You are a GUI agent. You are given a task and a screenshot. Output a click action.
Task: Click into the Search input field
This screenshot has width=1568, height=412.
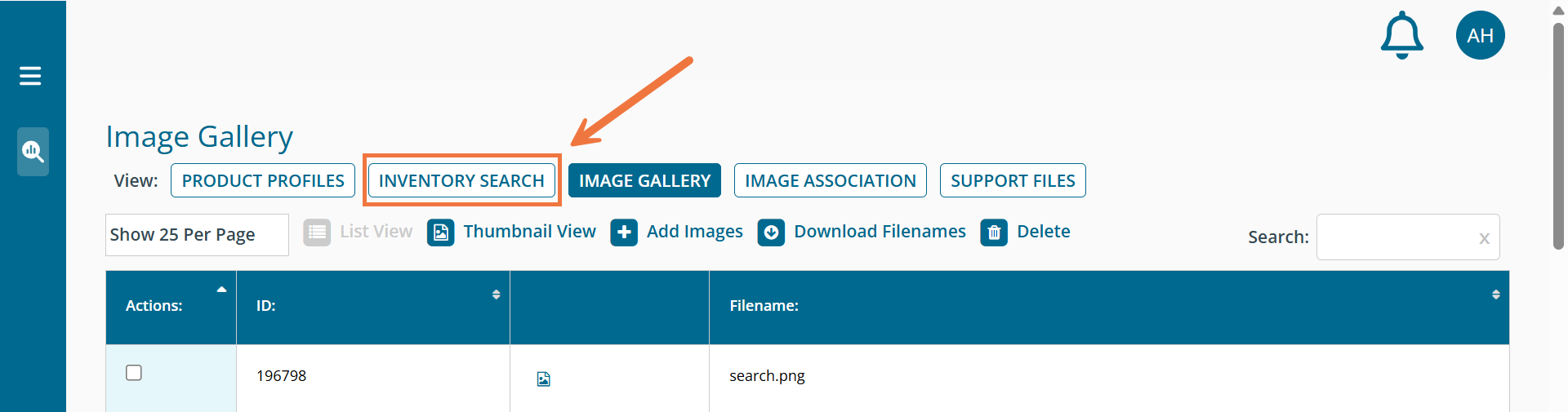(x=1396, y=237)
